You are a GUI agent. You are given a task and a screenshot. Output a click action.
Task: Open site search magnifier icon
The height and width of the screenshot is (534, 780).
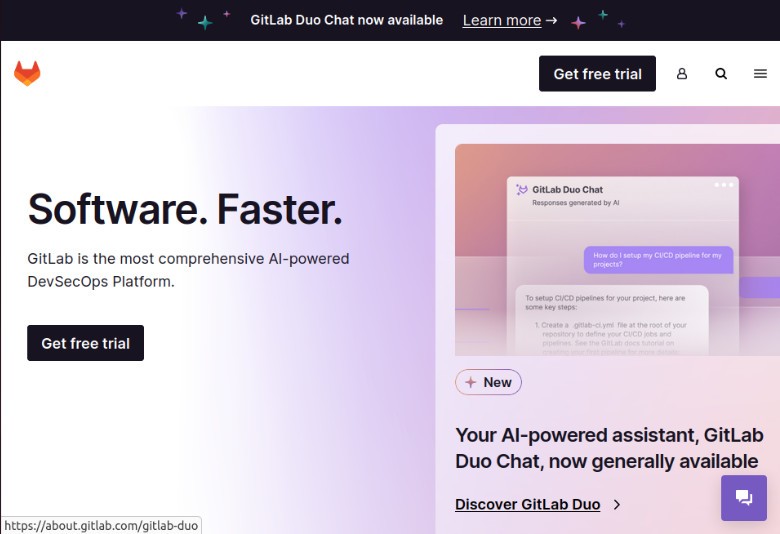[x=721, y=74]
